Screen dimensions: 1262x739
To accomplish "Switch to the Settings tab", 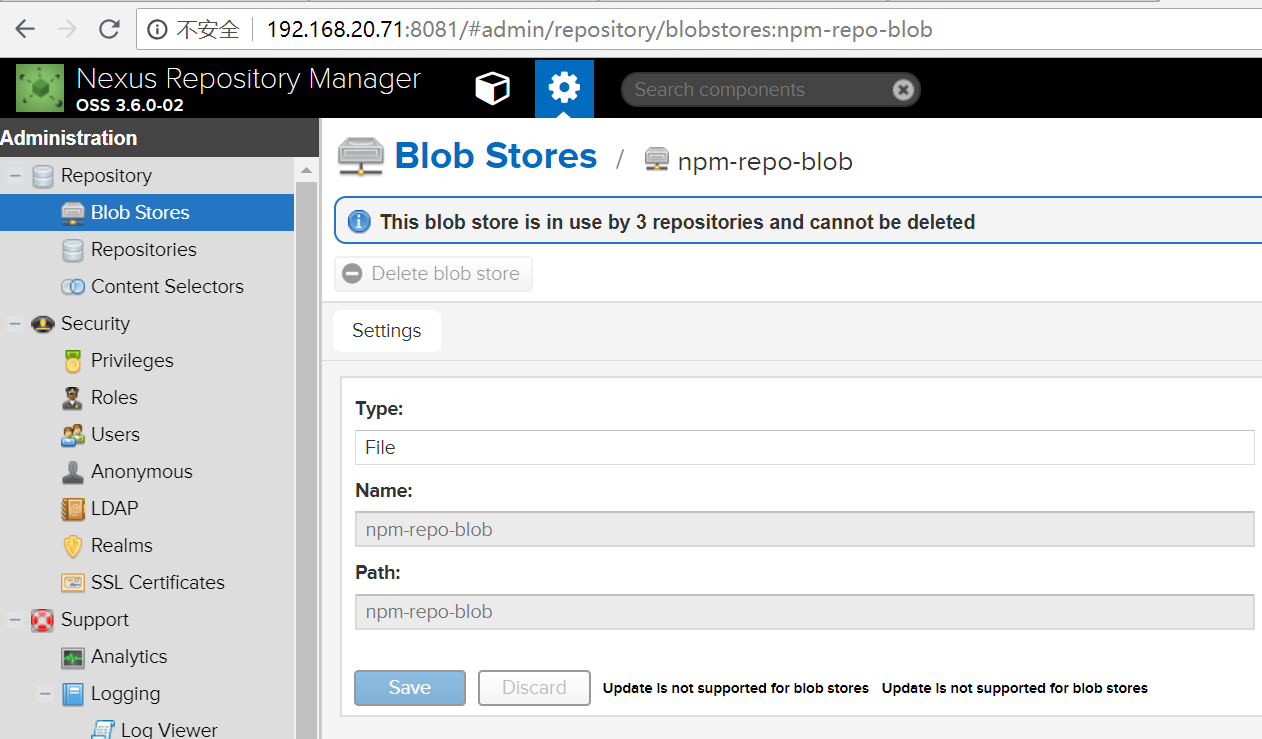I will [x=387, y=331].
